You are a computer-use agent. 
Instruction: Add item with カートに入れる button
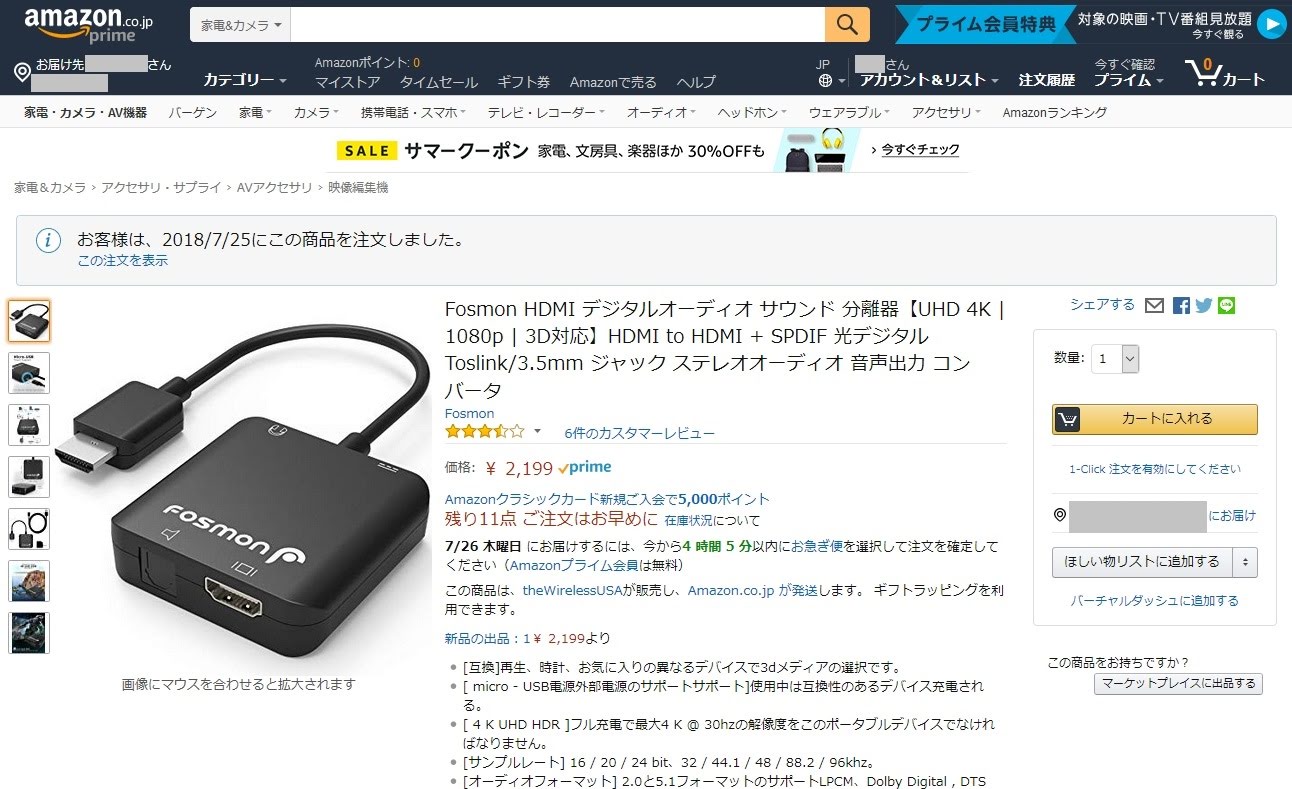(1155, 419)
